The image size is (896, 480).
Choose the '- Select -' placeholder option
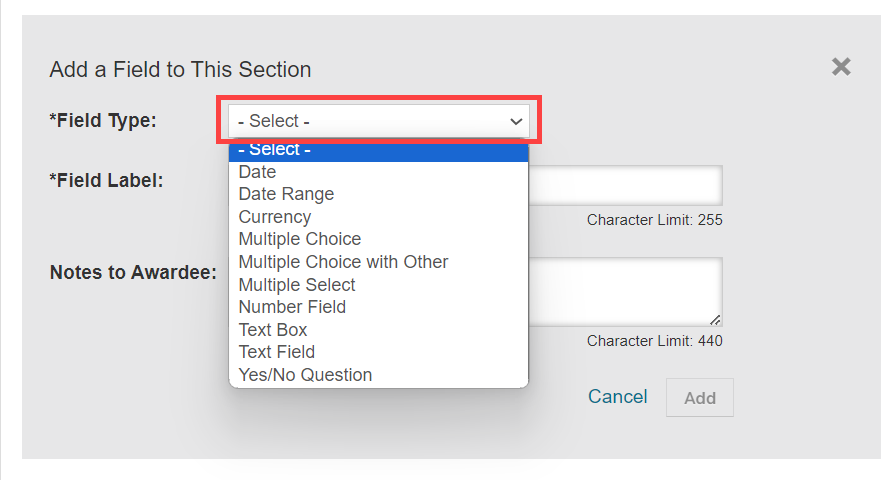(378, 150)
